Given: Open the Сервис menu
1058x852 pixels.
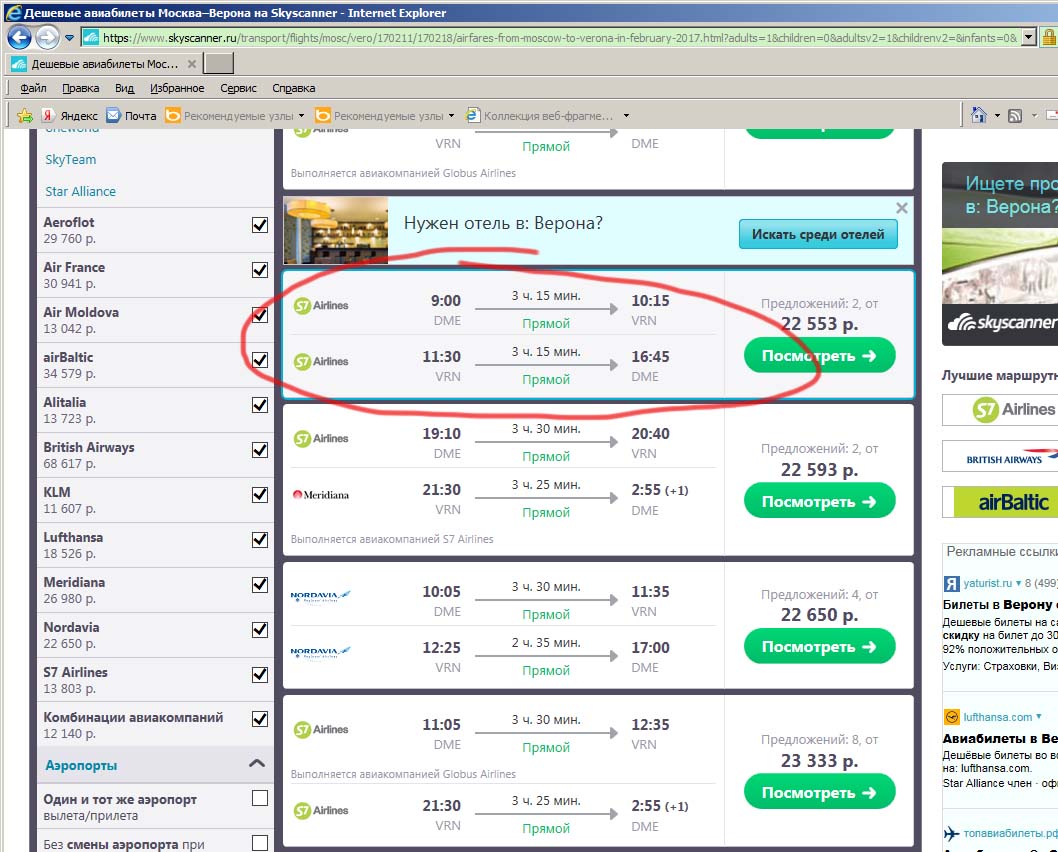Looking at the screenshot, I should 238,88.
